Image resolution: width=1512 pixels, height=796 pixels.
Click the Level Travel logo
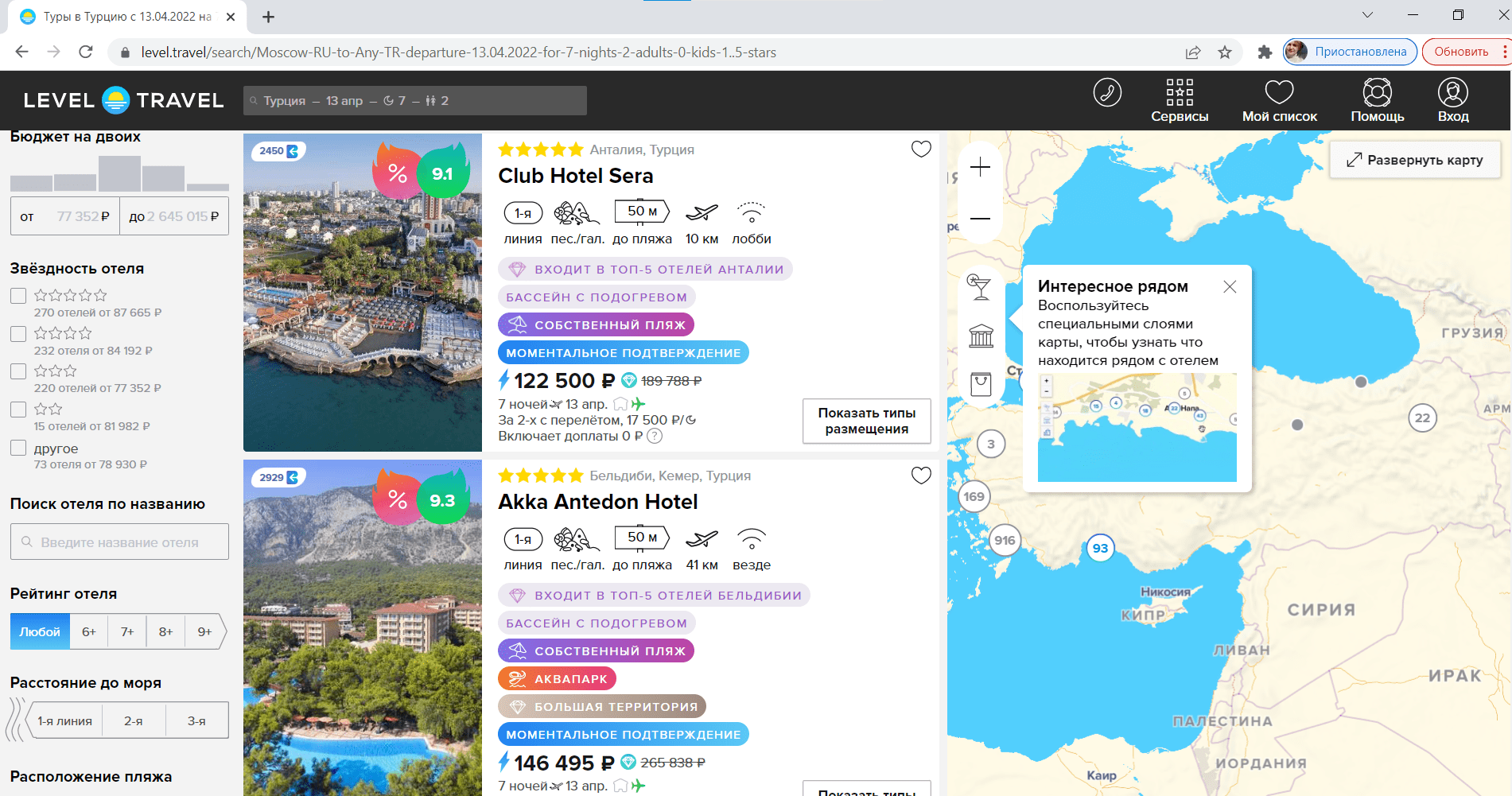pyautogui.click(x=123, y=100)
